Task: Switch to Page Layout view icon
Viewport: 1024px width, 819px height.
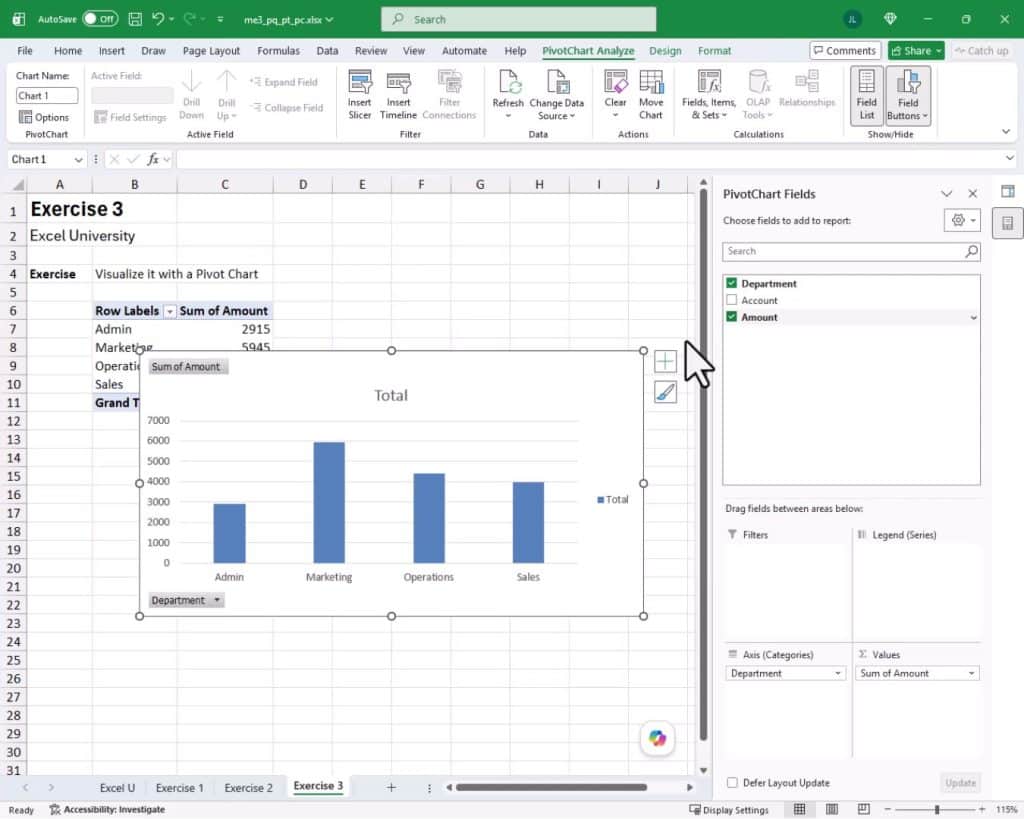Action: coord(831,809)
